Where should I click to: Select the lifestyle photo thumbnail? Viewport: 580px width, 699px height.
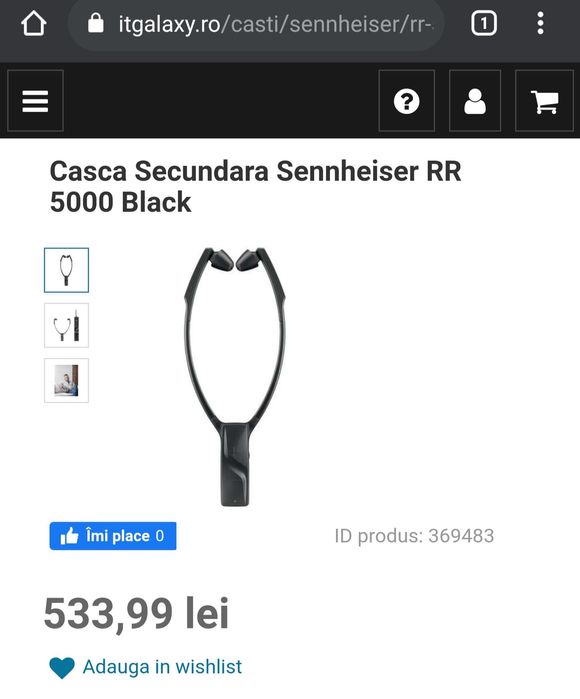[x=66, y=380]
